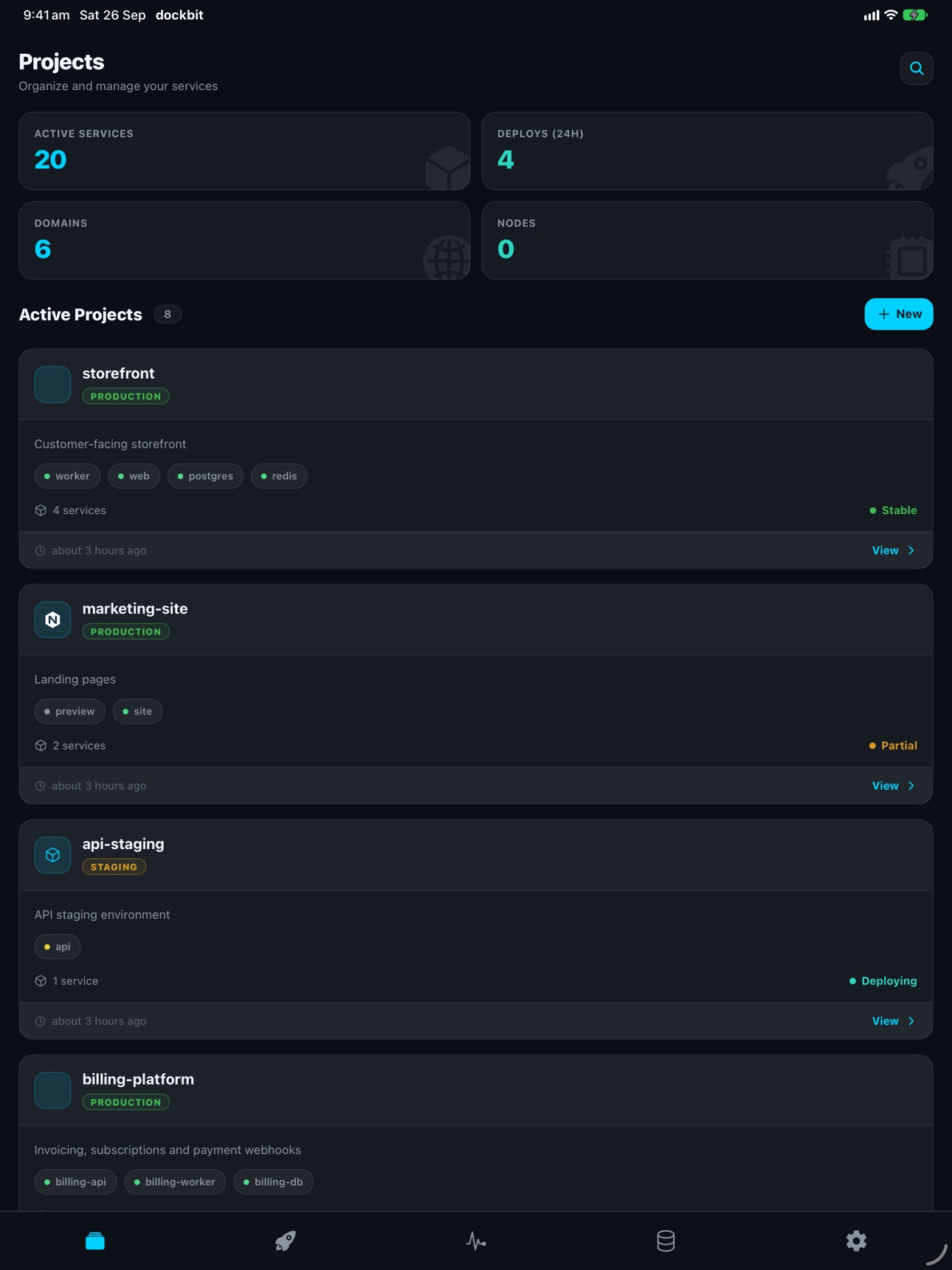Viewport: 952px width, 1270px height.
Task: Click View link on marketing-site card
Action: (x=894, y=786)
